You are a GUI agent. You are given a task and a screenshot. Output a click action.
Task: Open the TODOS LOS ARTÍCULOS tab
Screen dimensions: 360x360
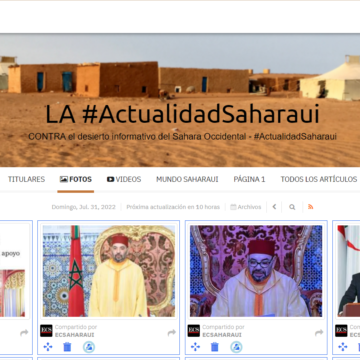[x=319, y=179]
